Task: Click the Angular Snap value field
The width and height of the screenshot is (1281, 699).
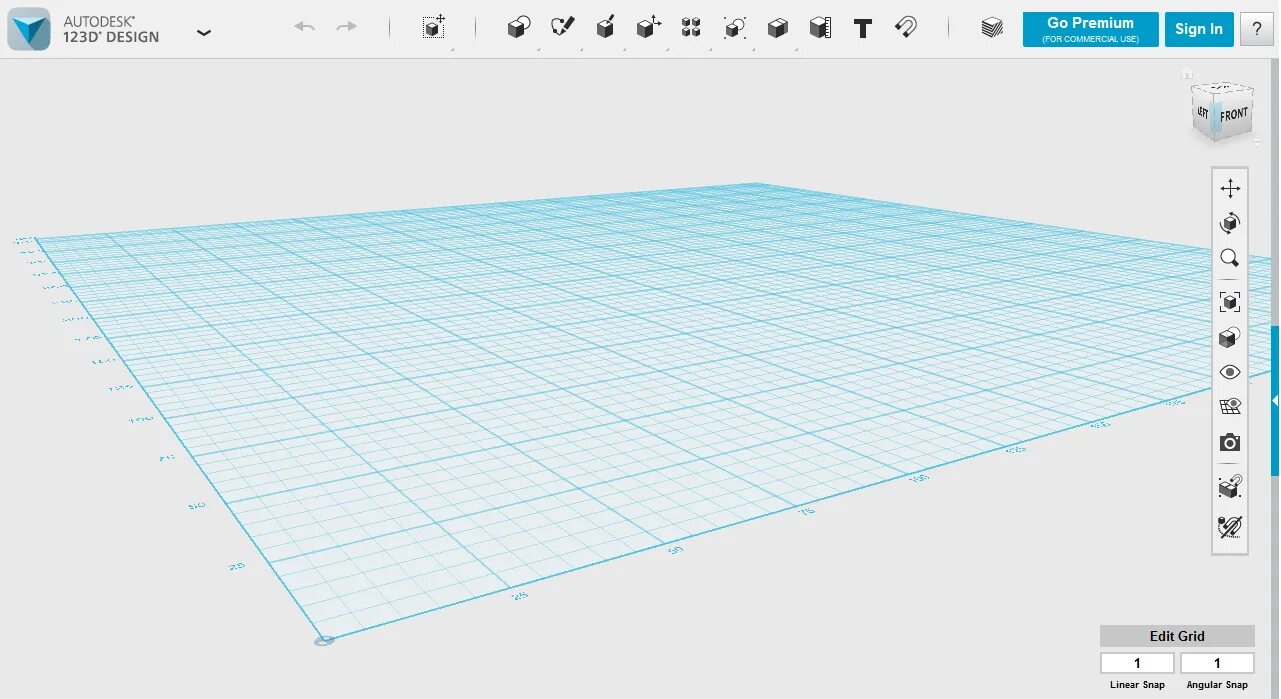Action: (1217, 663)
